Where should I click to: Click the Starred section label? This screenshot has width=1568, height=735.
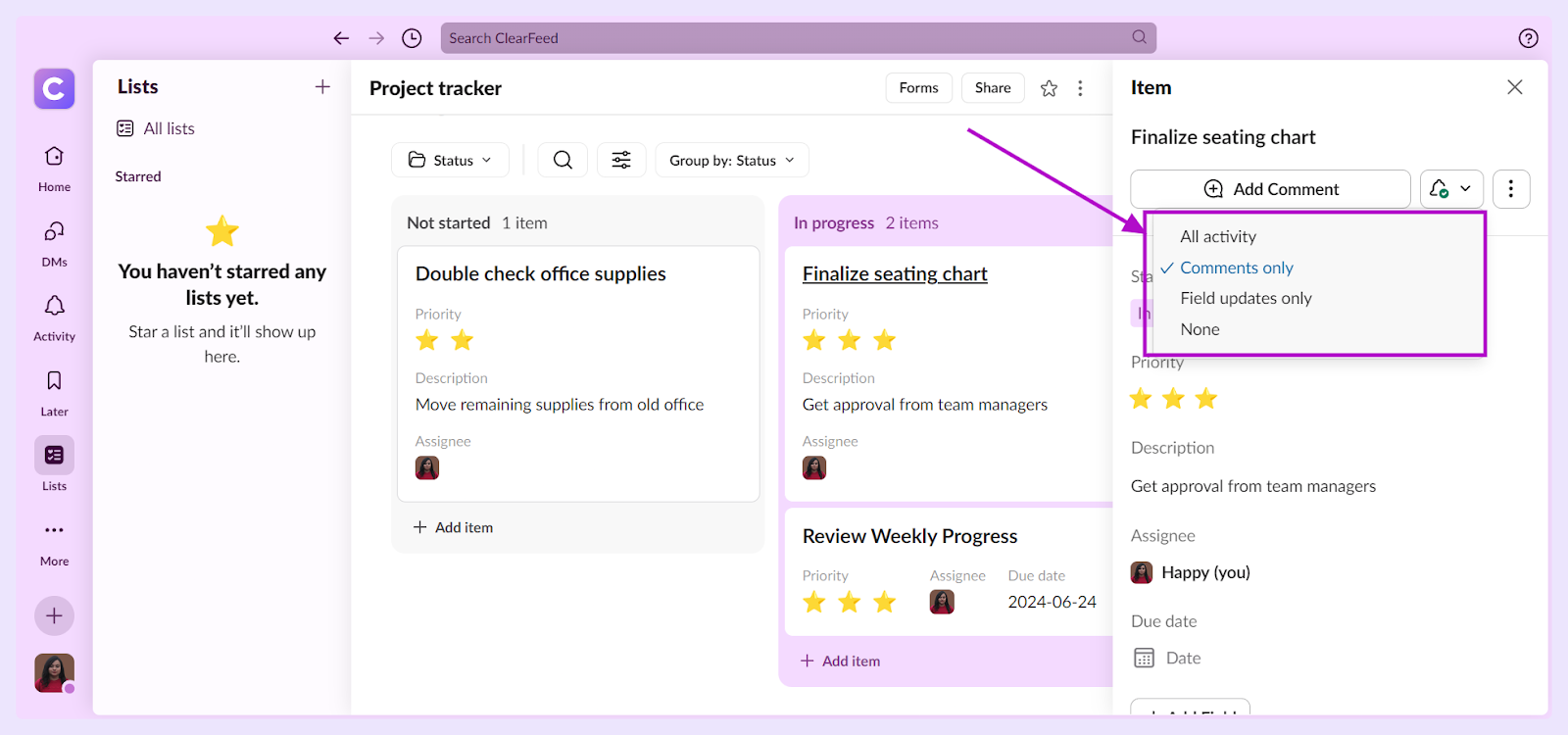138,176
